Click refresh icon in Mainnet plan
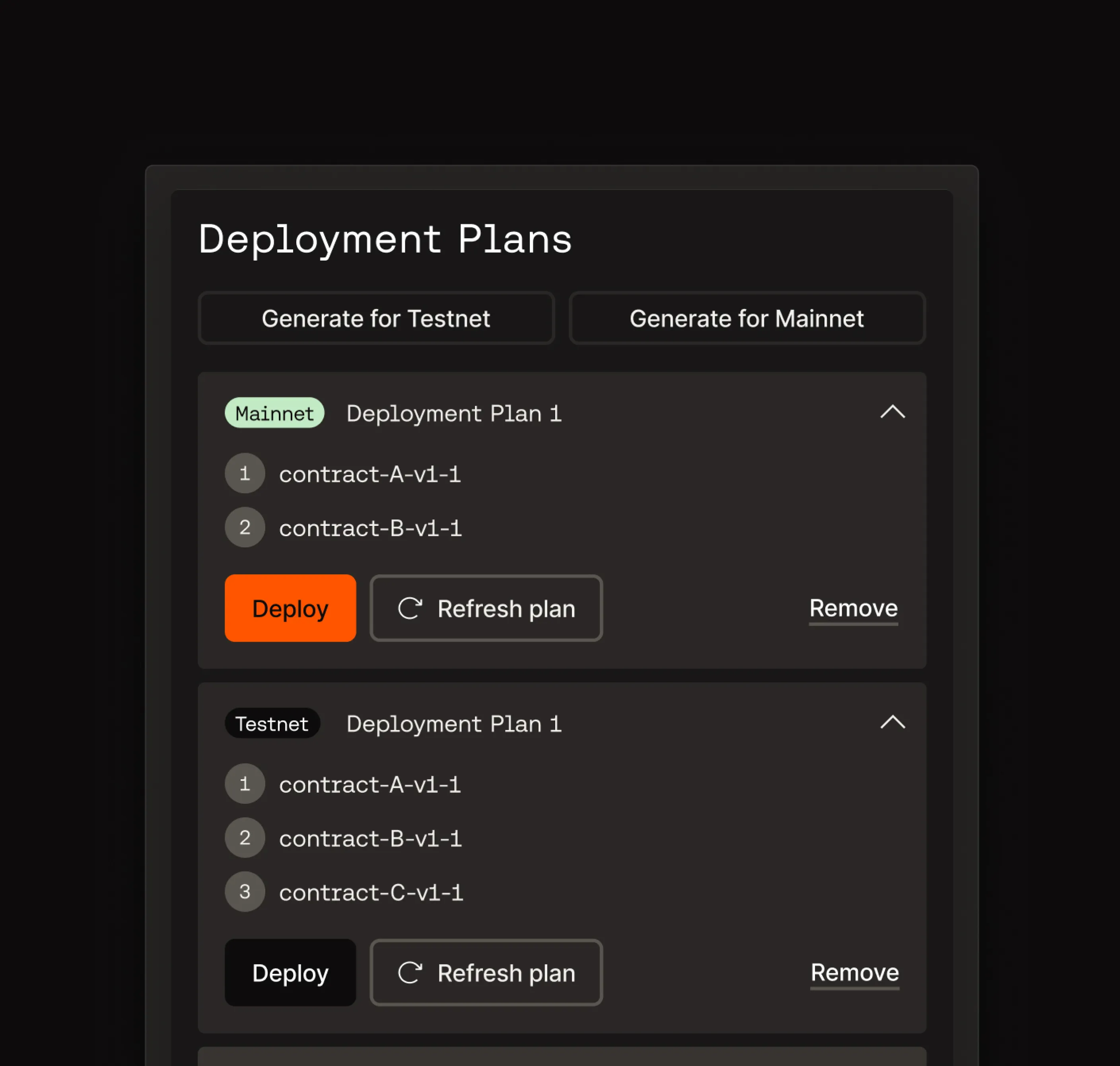 pyautogui.click(x=410, y=608)
